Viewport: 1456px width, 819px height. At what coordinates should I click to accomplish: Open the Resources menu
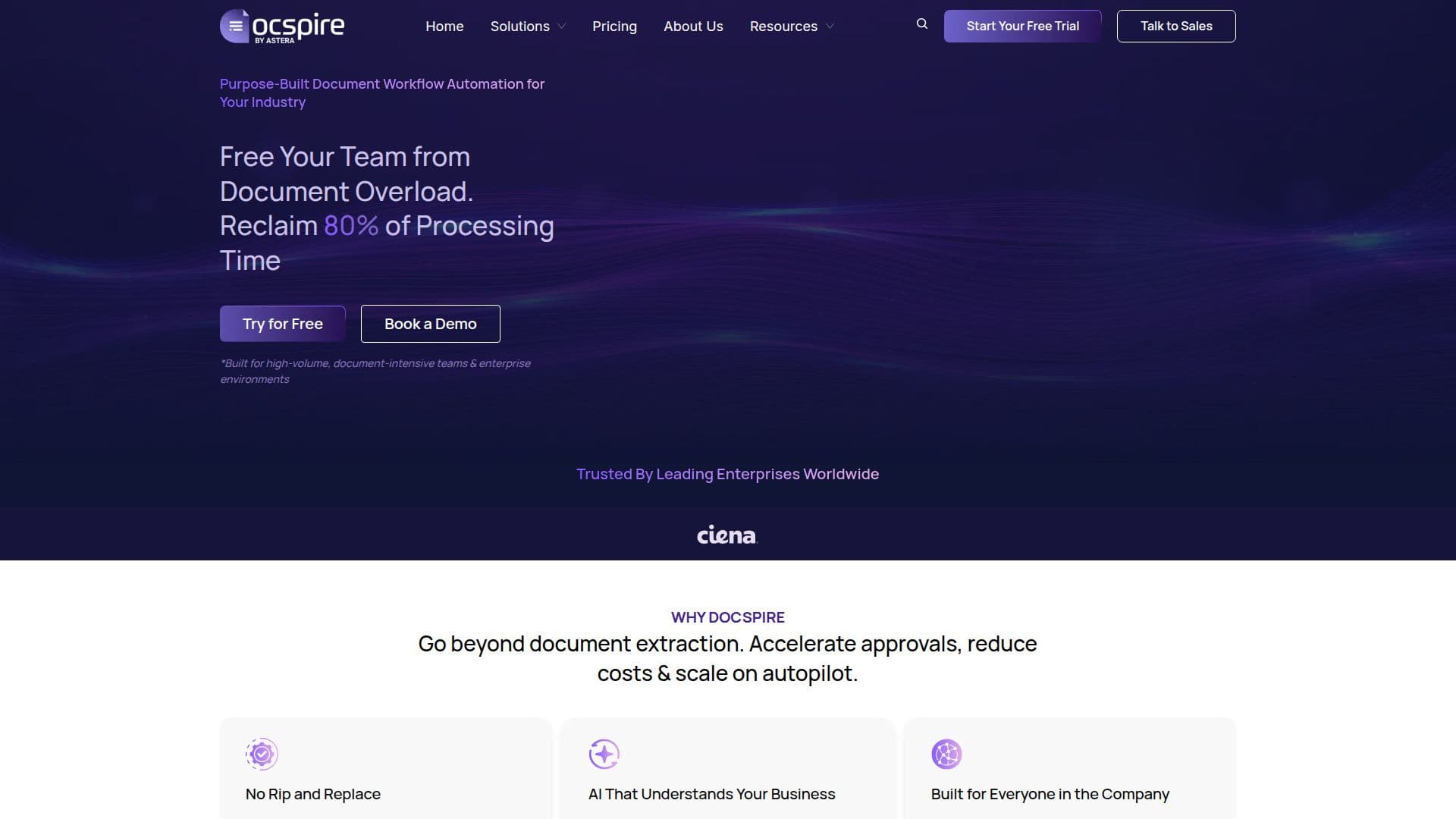(x=783, y=27)
